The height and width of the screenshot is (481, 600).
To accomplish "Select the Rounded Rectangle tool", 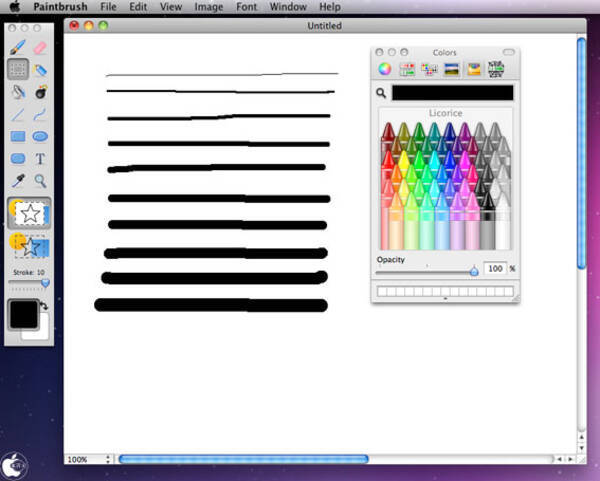I will pos(17,159).
